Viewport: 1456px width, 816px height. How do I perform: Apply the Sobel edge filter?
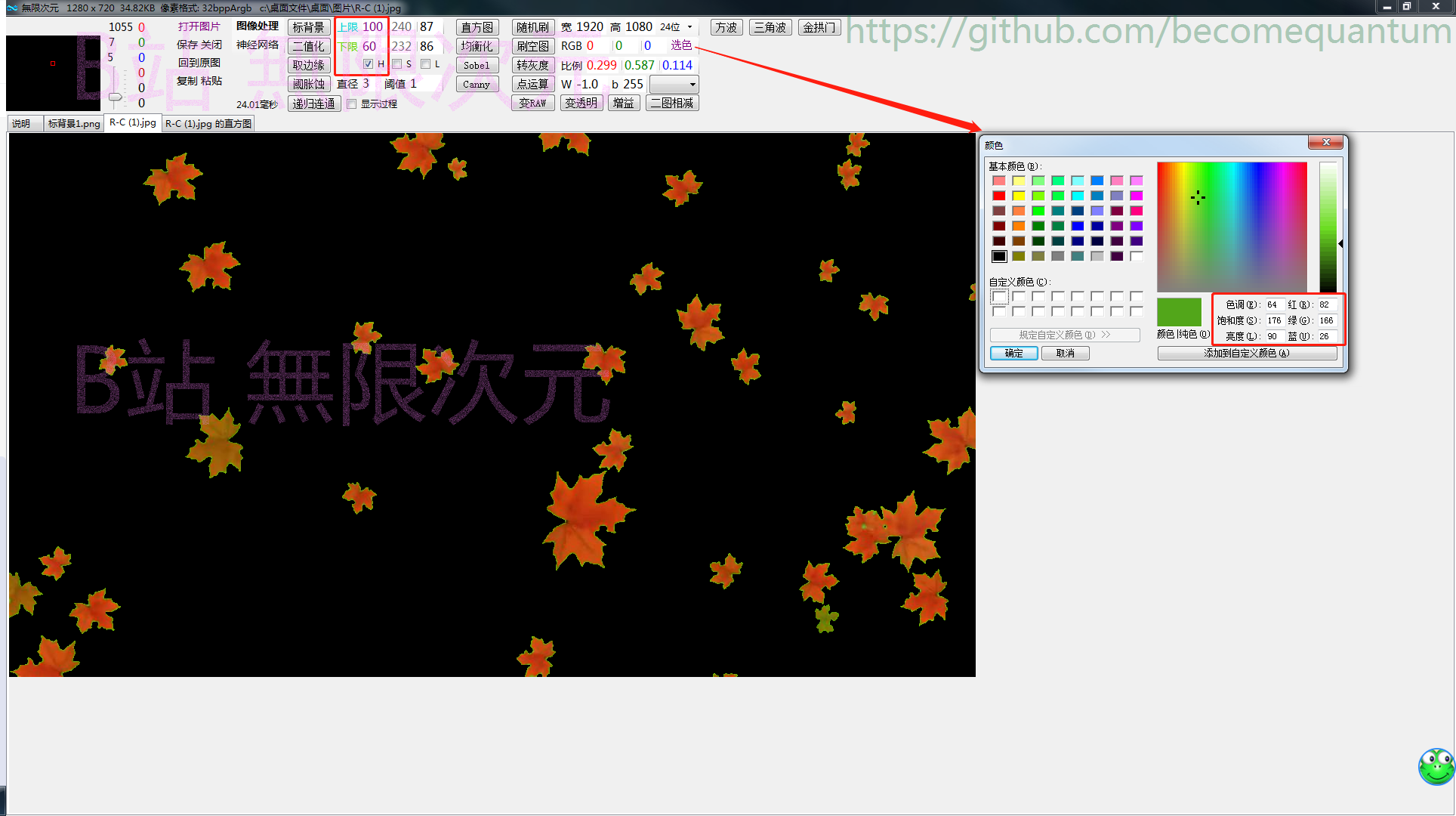click(477, 65)
